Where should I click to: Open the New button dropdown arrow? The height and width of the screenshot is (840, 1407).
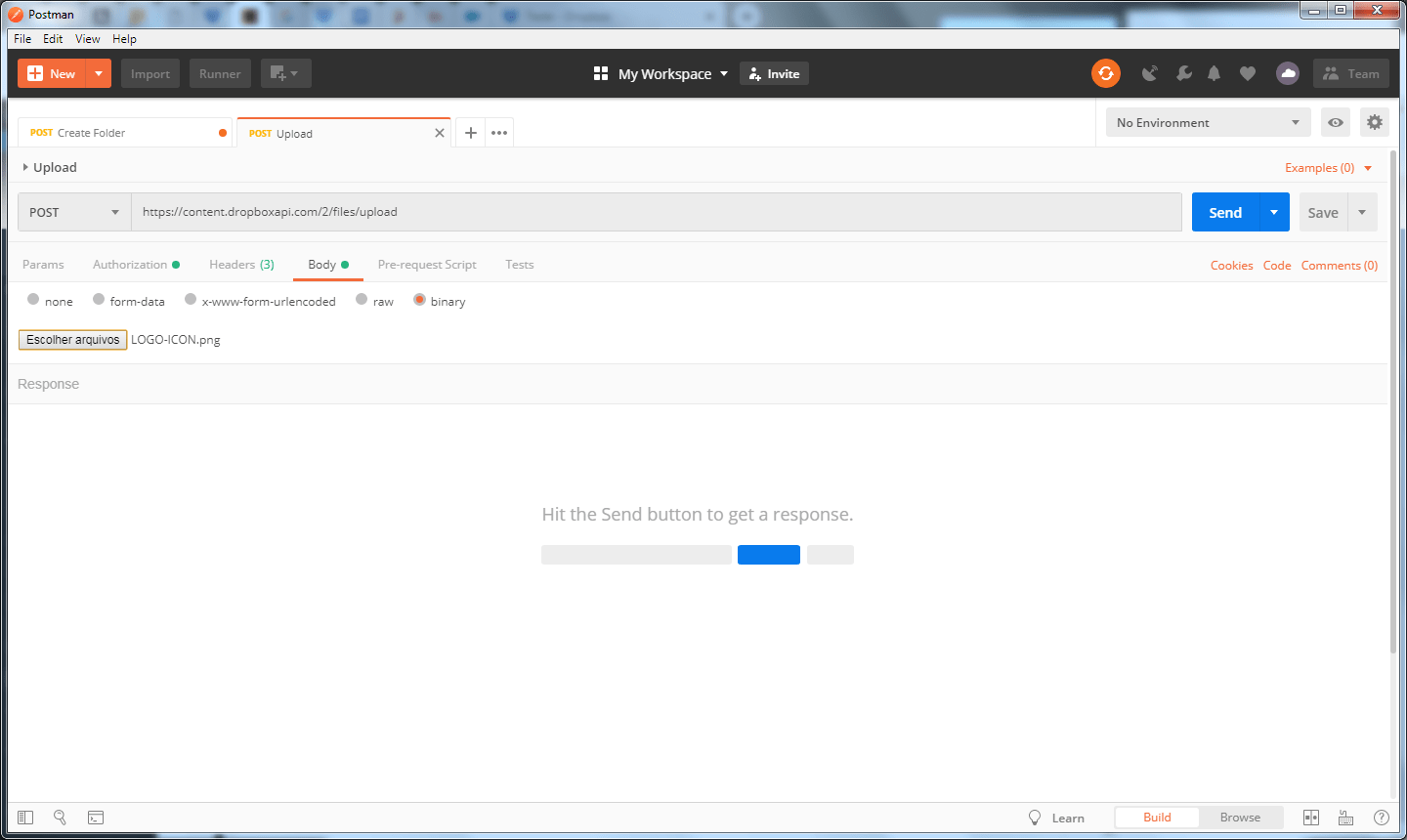[x=99, y=73]
